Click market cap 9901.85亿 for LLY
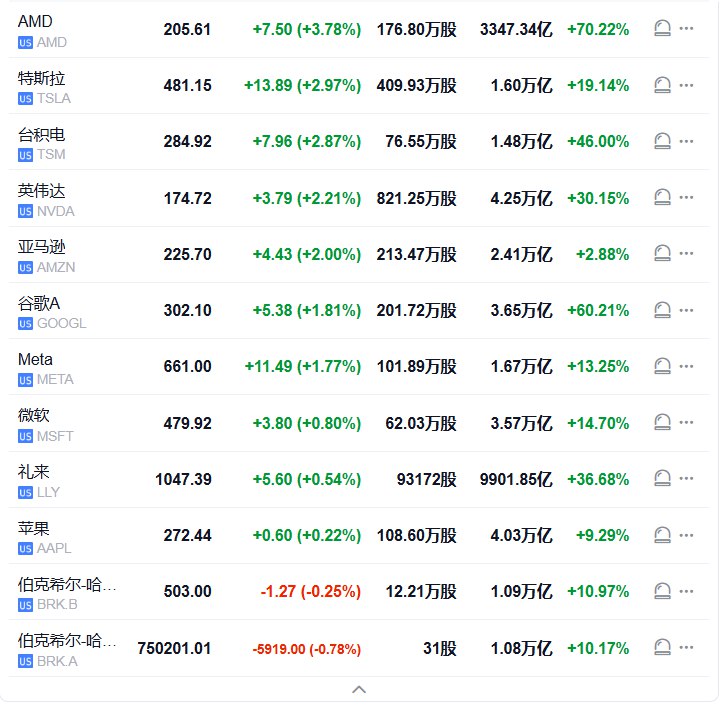Screen dimensions: 720x713 pos(516,479)
